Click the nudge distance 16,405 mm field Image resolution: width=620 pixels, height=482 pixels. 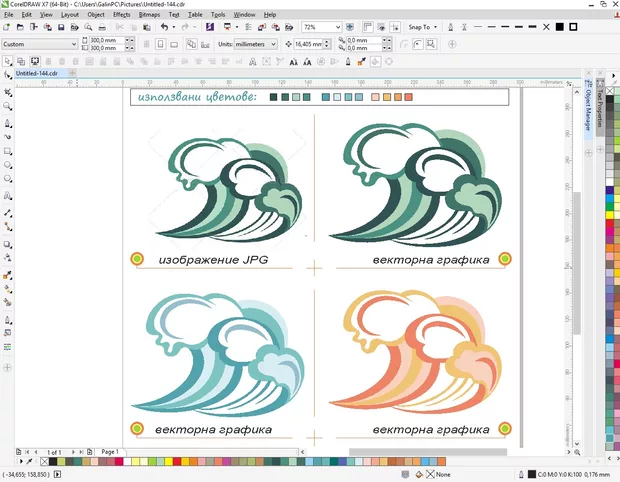pos(308,44)
